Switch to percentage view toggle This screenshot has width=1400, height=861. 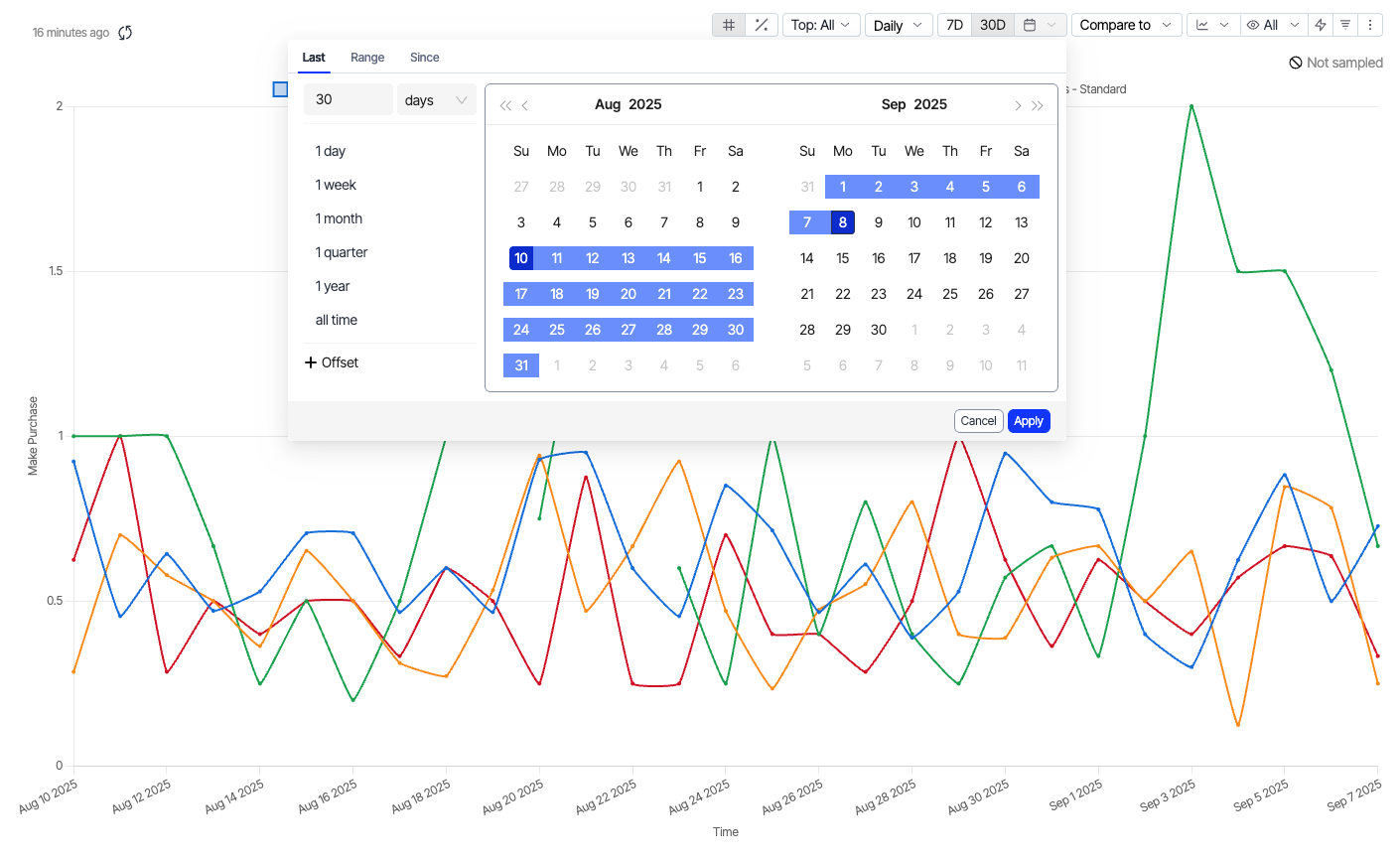click(x=762, y=25)
